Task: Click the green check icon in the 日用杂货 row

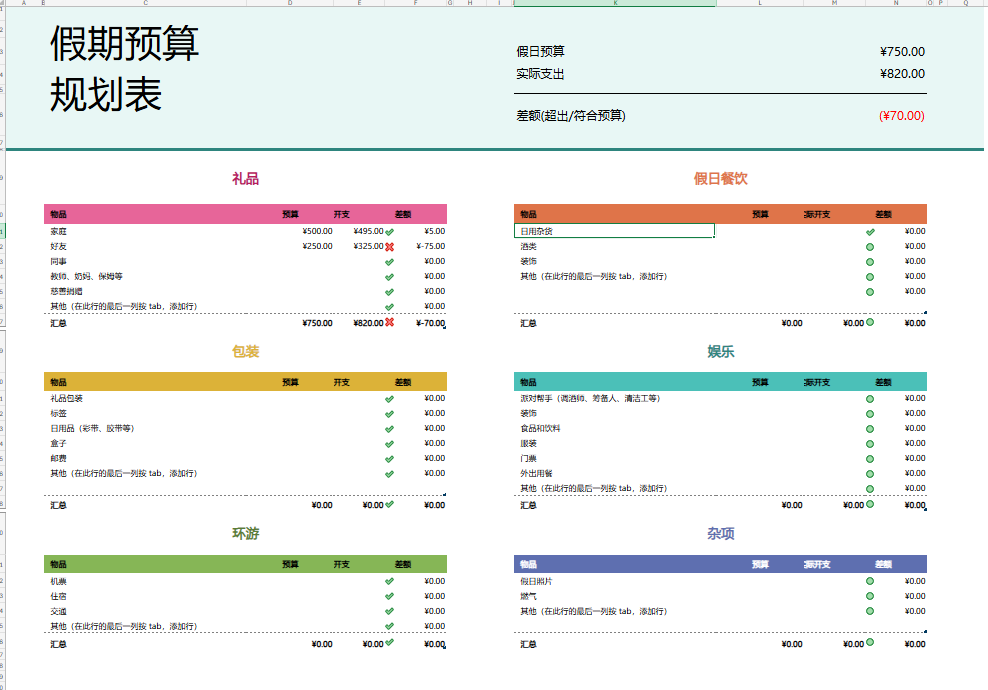Action: (870, 232)
